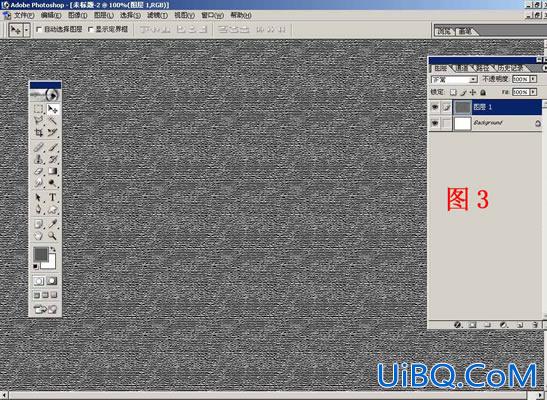Select the Zoom magnifier tool
Screen dimensions: 547x400
coord(52,236)
